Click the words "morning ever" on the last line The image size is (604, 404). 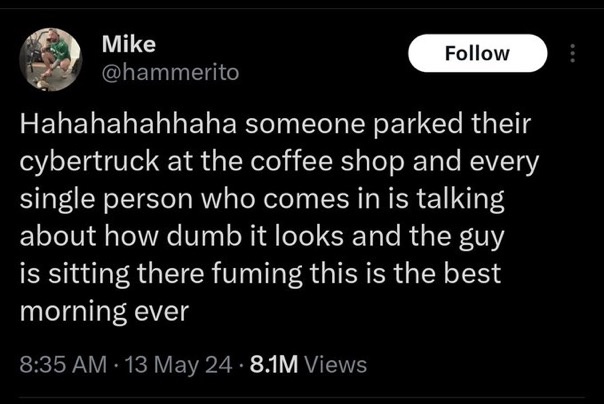(105, 310)
